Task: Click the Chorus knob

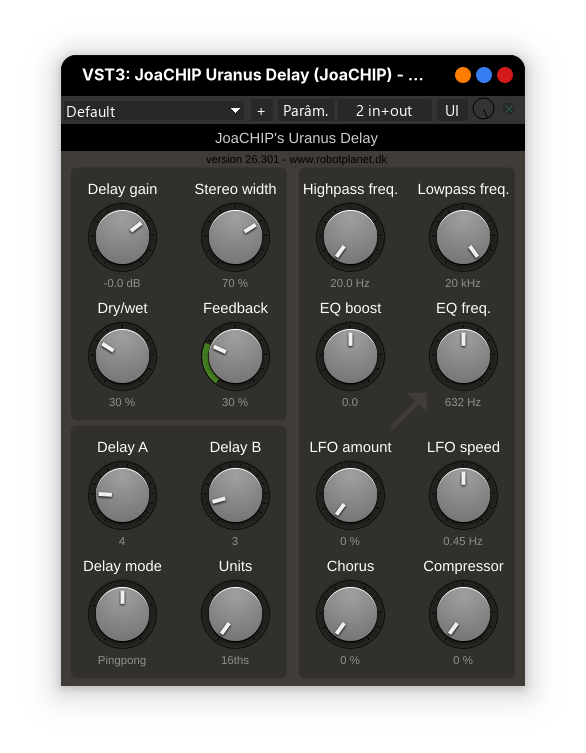Action: pos(350,614)
